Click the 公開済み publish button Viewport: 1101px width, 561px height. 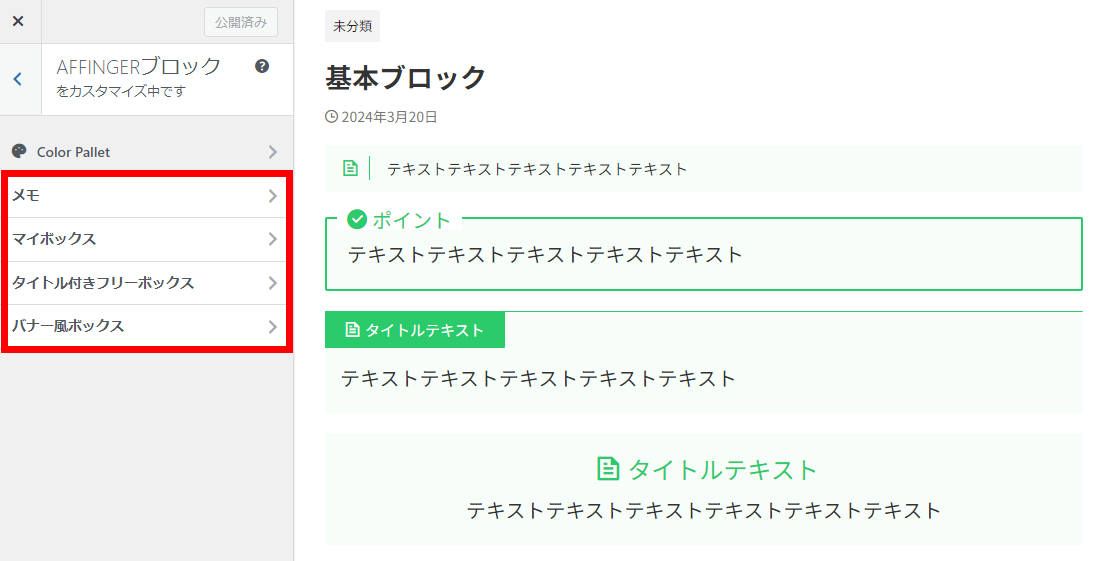point(241,22)
